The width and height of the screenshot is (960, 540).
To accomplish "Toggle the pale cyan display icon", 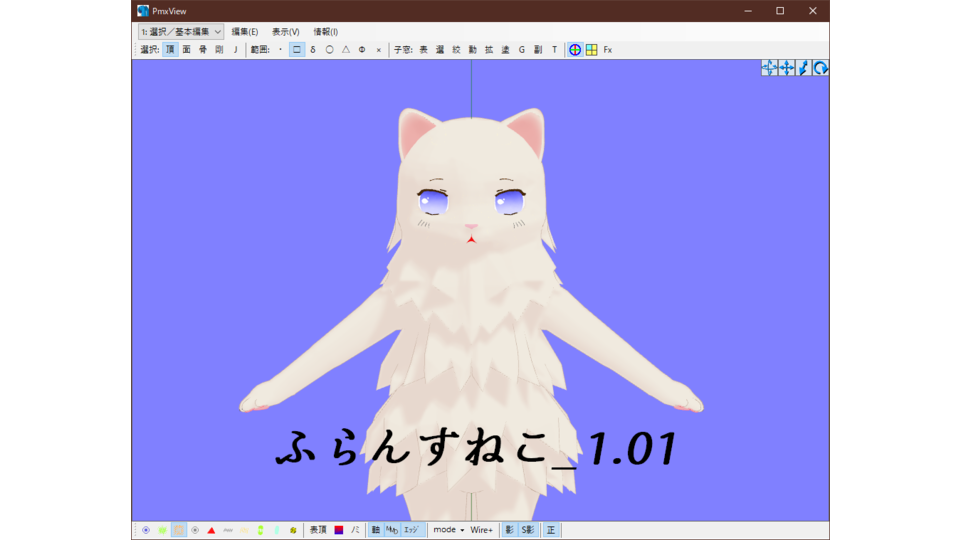I will tap(277, 530).
